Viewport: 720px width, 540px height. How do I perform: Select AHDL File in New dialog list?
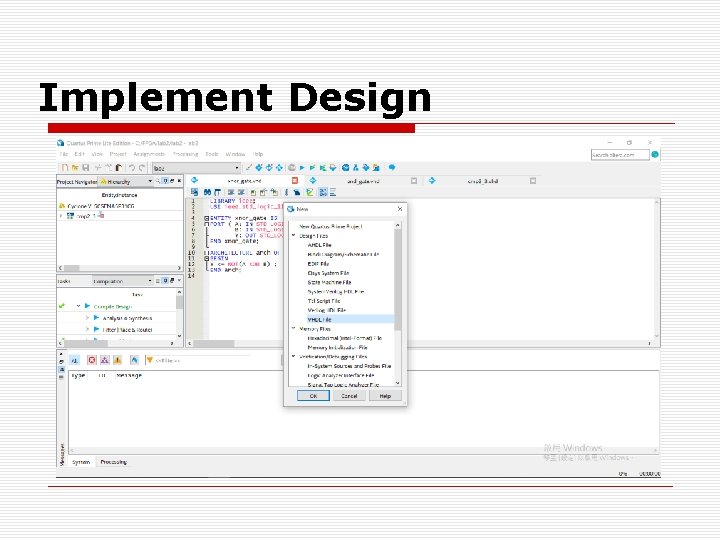coord(319,245)
